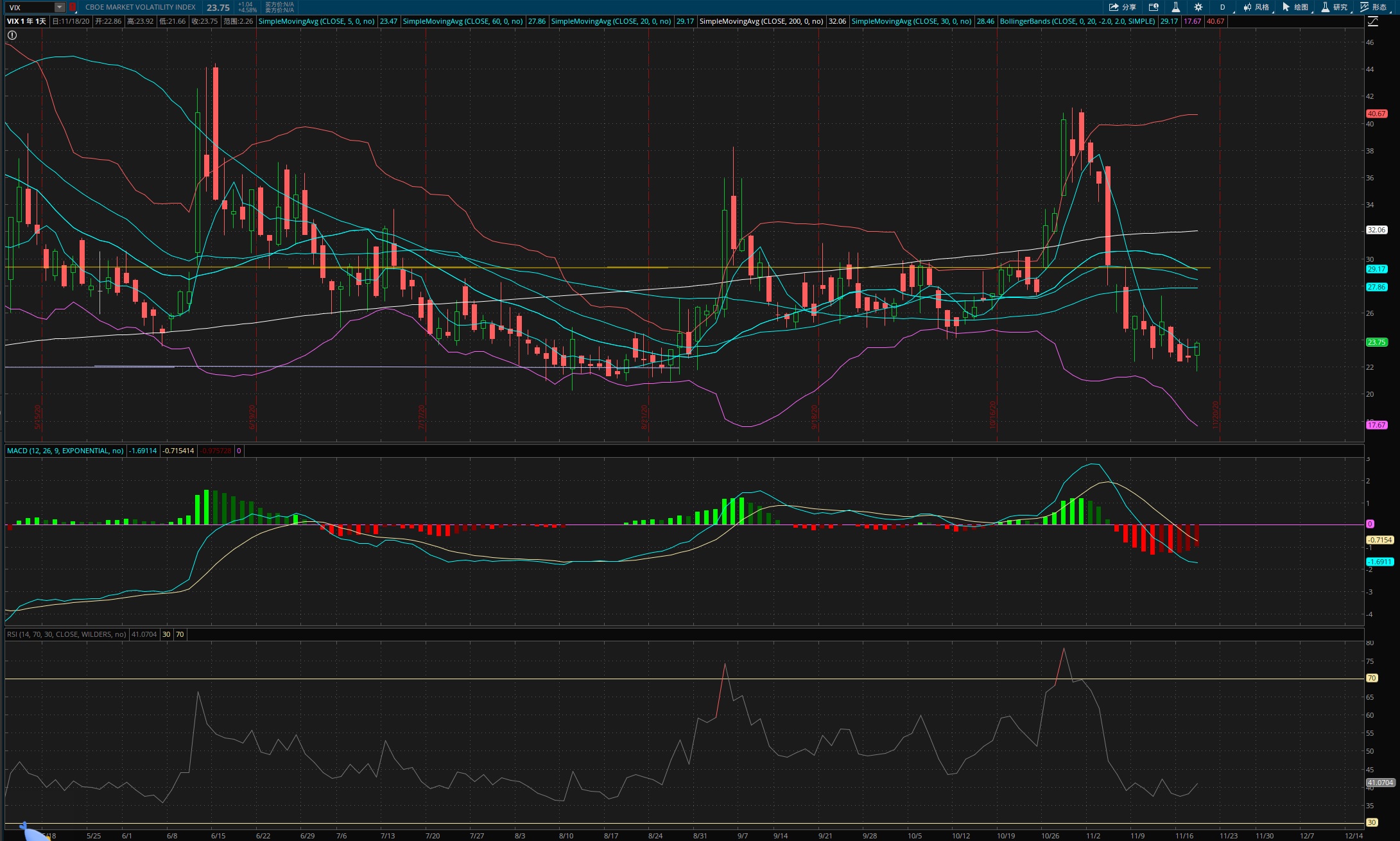Click the SimpleMovingAvg (CLOSE, 5, 0, no) label
The image size is (1400, 841).
(316, 21)
